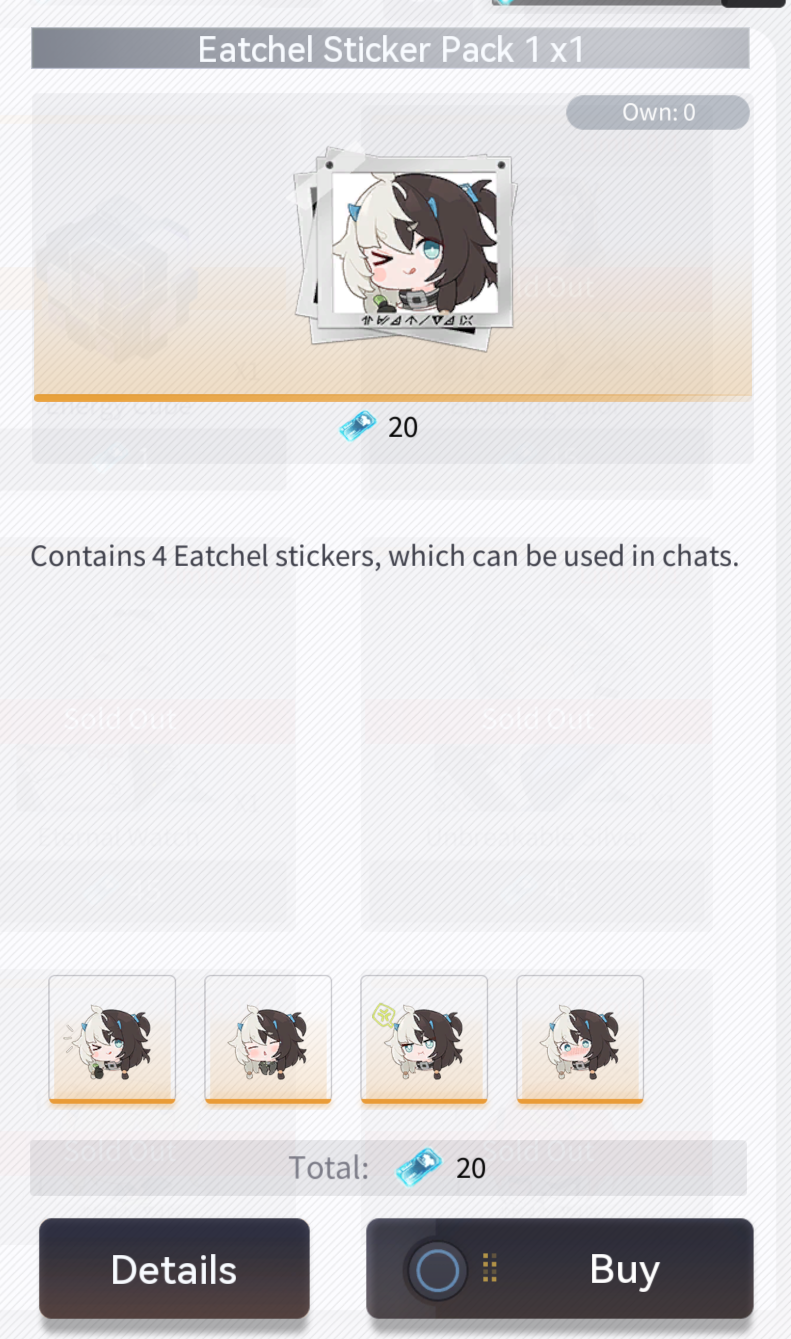The width and height of the screenshot is (791, 1339).
Task: Click the rune caption under the sticker portrait
Action: point(417,320)
